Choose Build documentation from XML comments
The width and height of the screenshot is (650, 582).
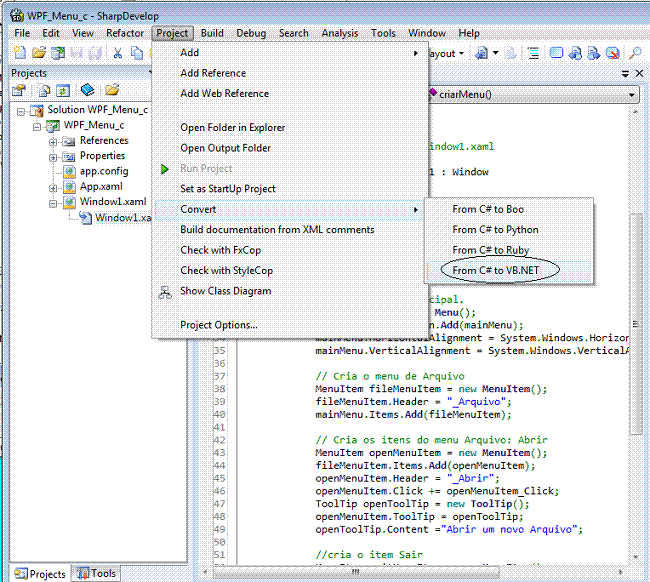point(289,230)
